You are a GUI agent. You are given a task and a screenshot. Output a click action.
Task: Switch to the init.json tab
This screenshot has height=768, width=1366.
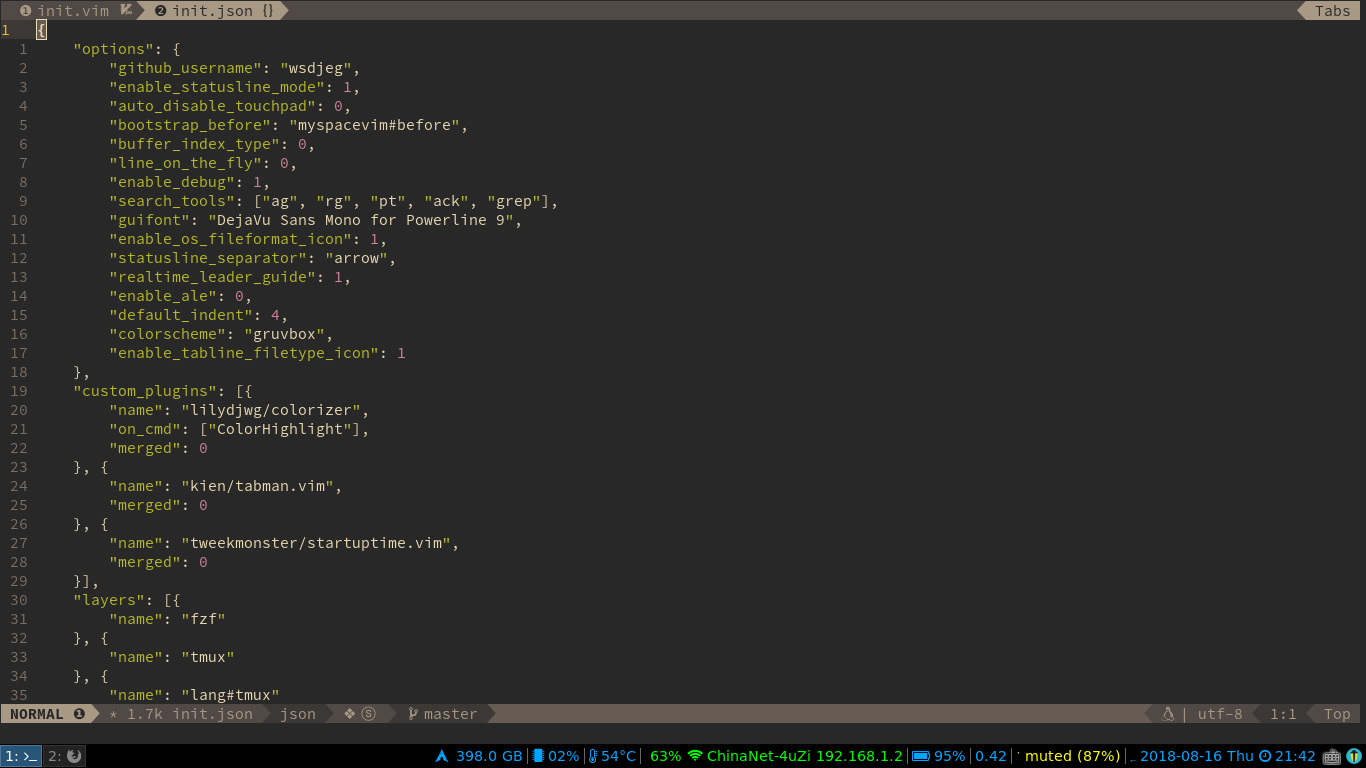tap(212, 11)
